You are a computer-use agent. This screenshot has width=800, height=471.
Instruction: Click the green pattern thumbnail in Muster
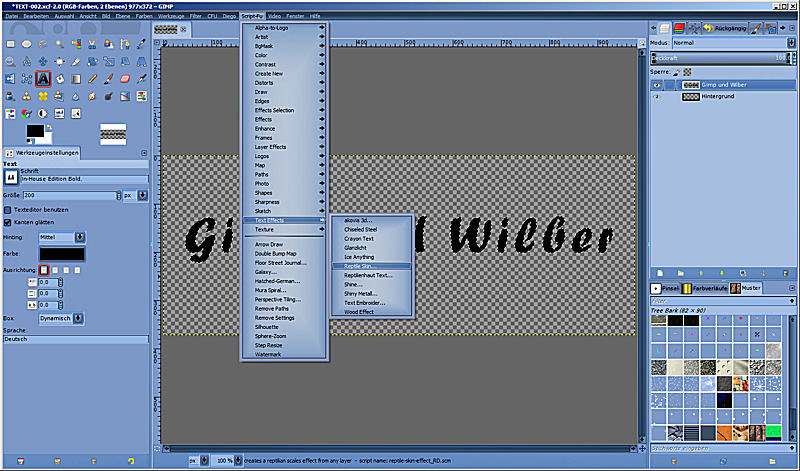773,433
